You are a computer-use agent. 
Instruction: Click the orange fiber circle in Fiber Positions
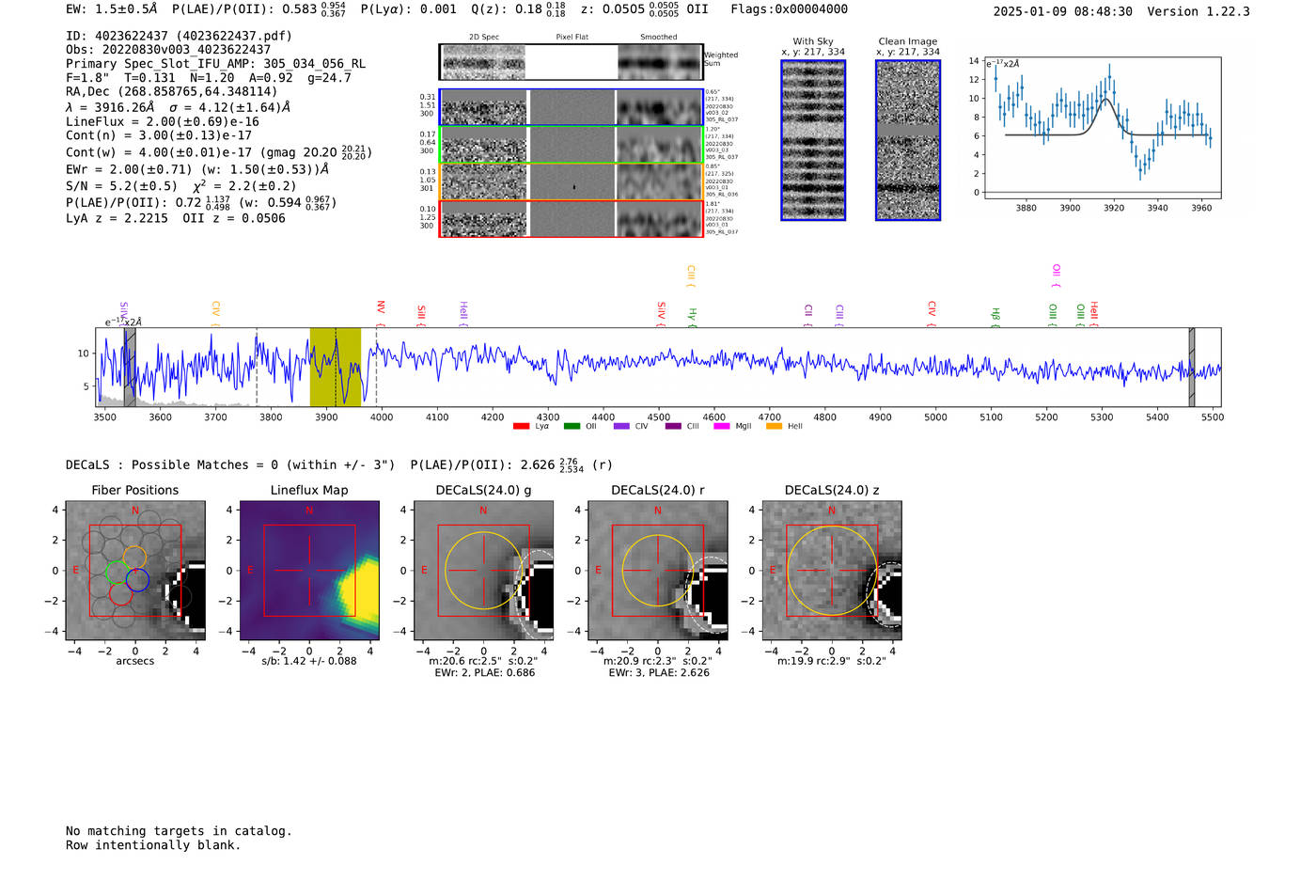pos(135,557)
